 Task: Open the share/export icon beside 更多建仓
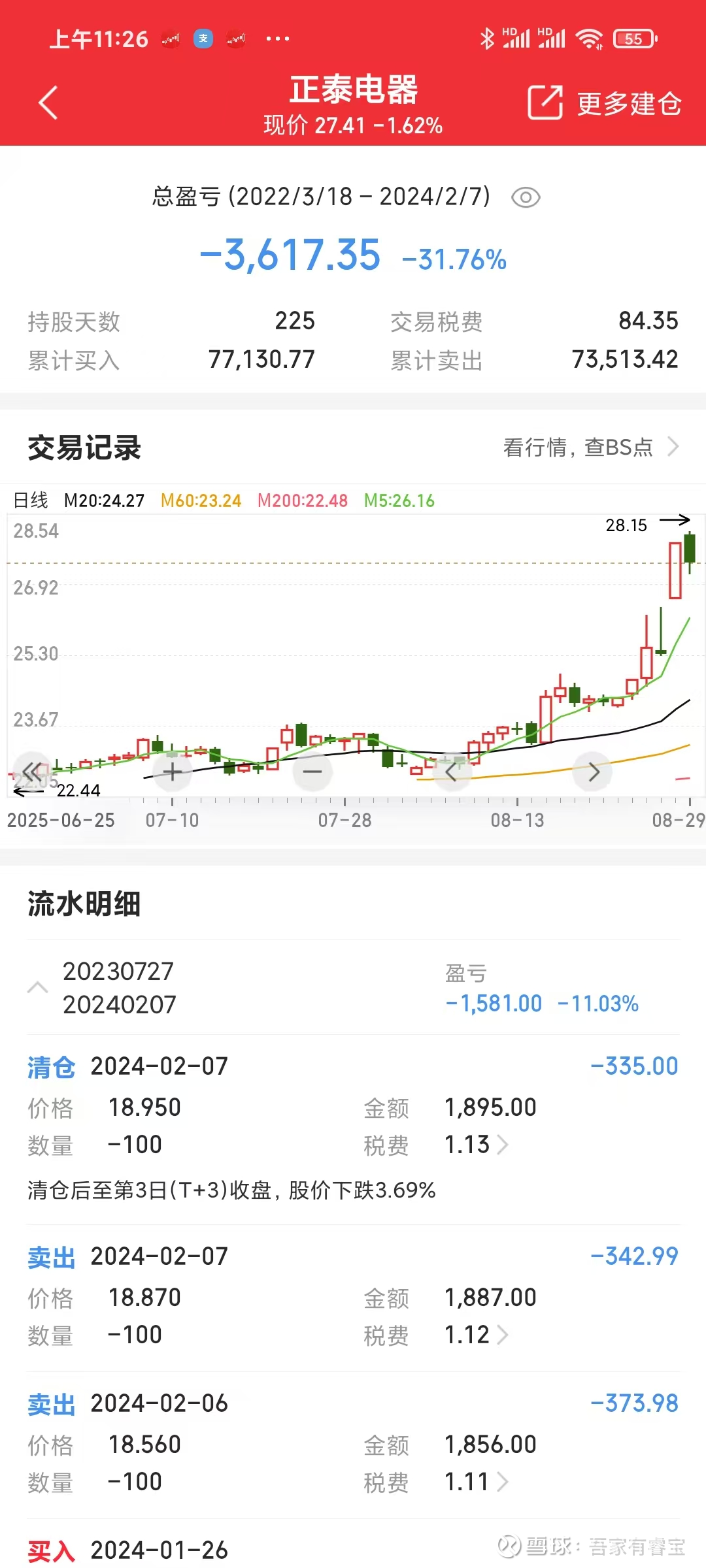click(545, 103)
